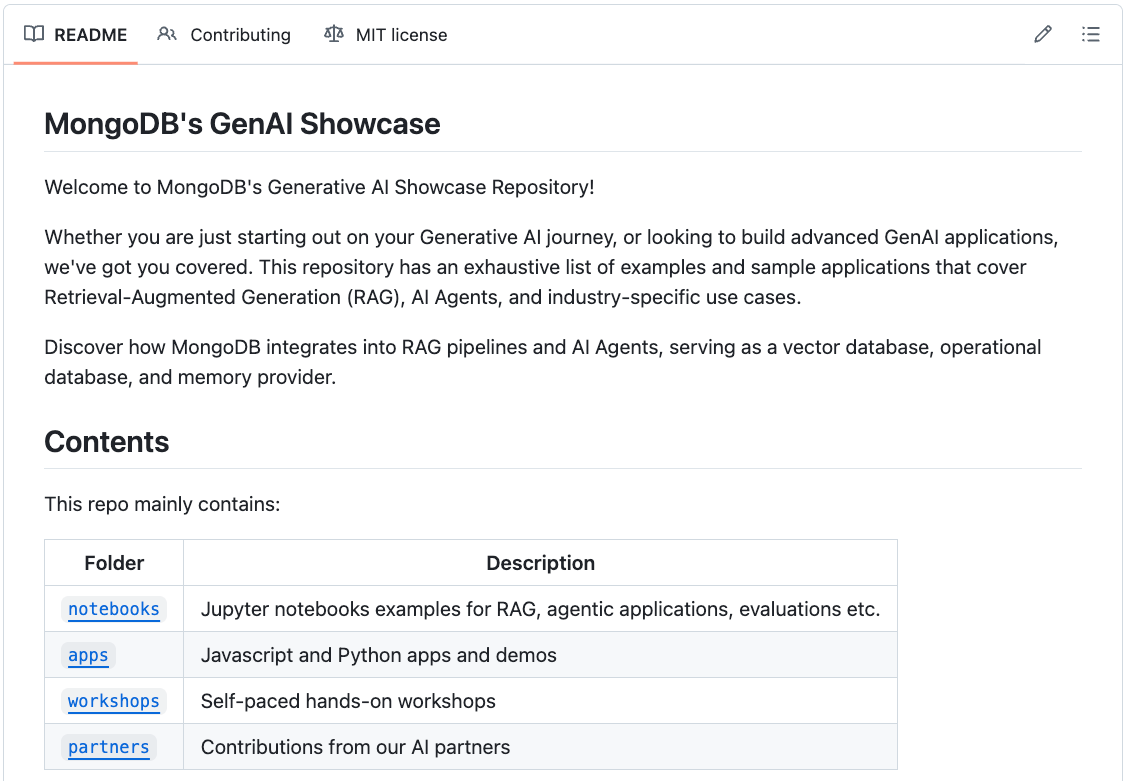Image resolution: width=1126 pixels, height=781 pixels.
Task: Open the notebooks folder link
Action: [x=113, y=609]
